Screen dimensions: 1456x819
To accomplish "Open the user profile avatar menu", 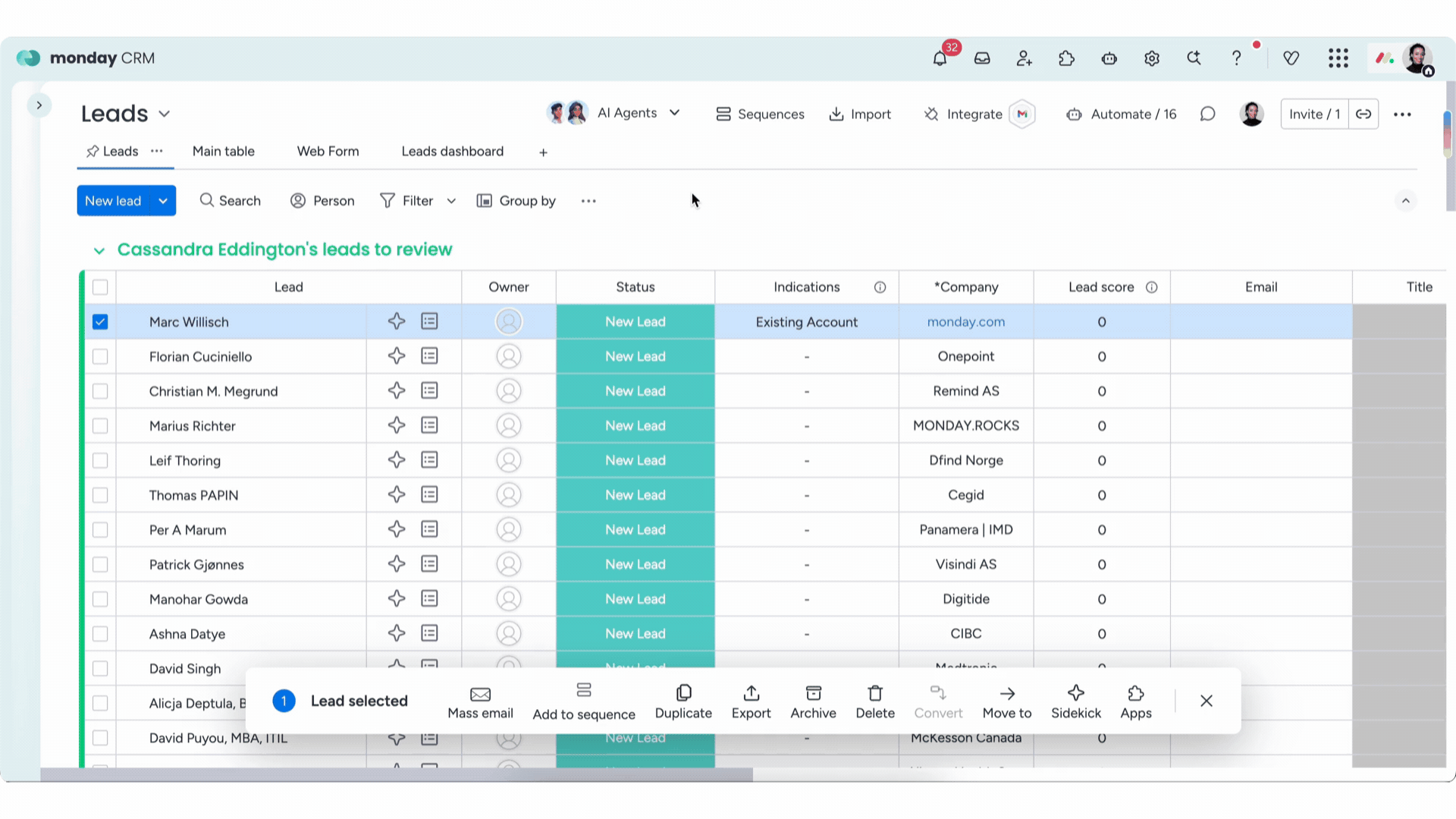I will click(1417, 58).
